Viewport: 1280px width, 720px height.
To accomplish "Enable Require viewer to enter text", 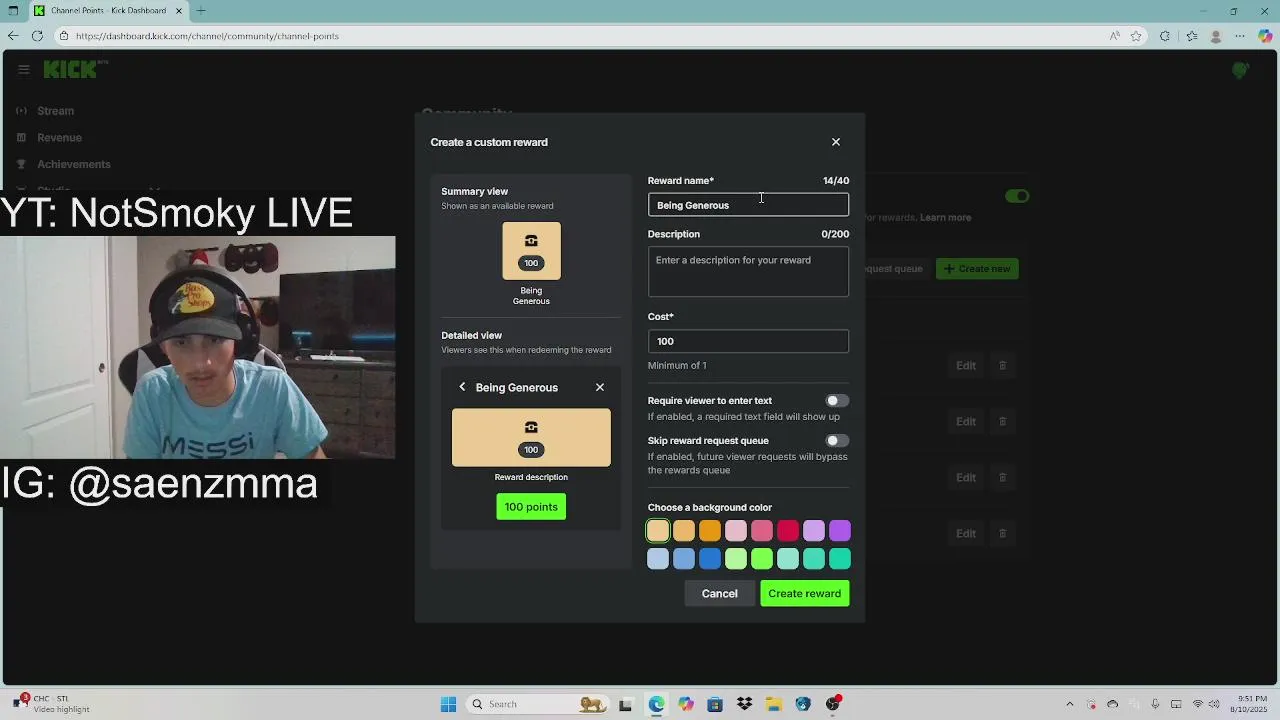I will [x=837, y=401].
